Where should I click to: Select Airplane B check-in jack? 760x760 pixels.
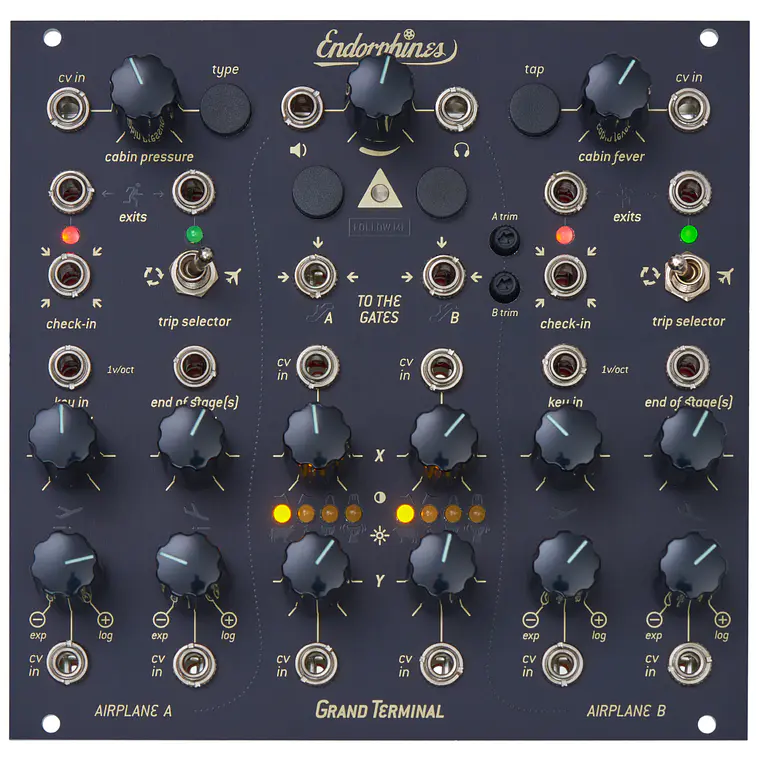coord(565,274)
